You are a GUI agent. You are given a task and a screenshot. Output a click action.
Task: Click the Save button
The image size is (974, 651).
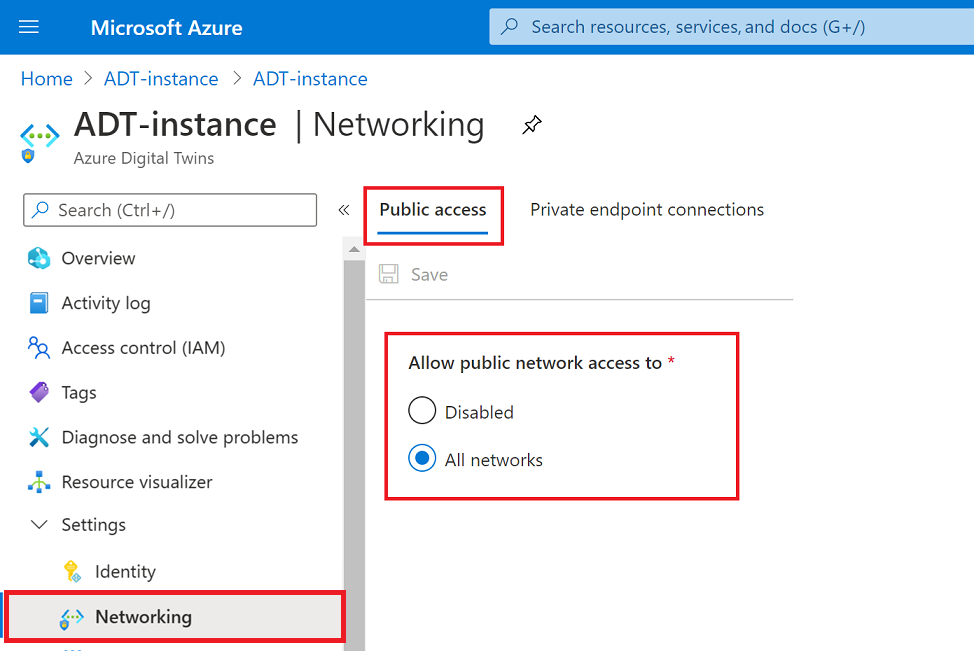point(414,275)
